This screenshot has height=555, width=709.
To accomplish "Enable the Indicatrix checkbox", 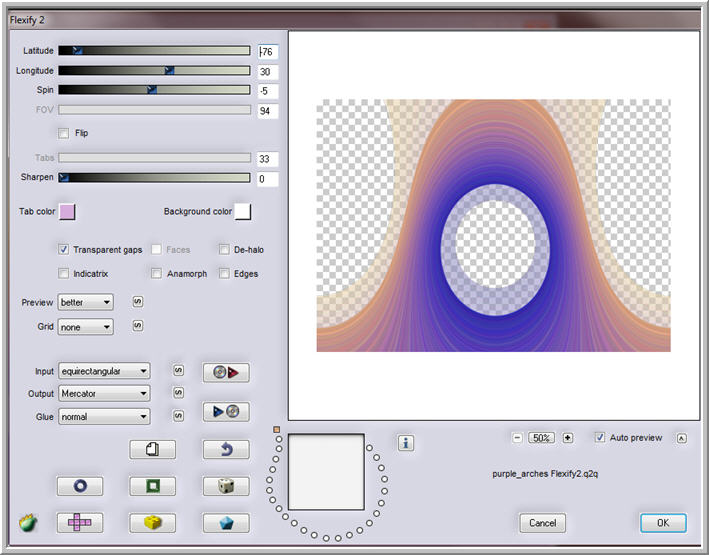I will [64, 273].
